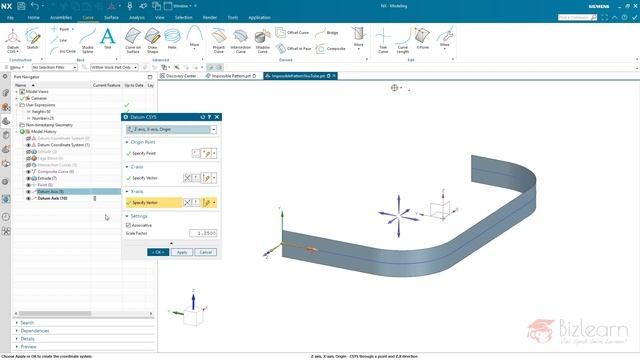Select the Line tool in Base group
Viewport: 640px width, 360px height.
pos(59,40)
